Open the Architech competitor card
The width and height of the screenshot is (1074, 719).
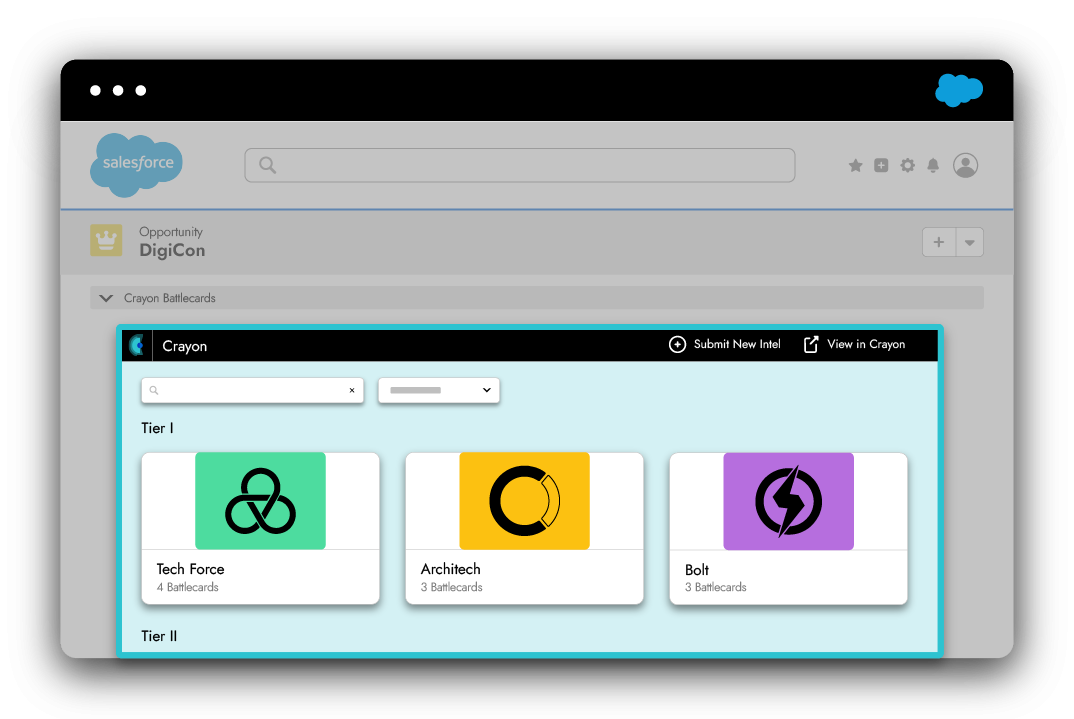tap(524, 528)
